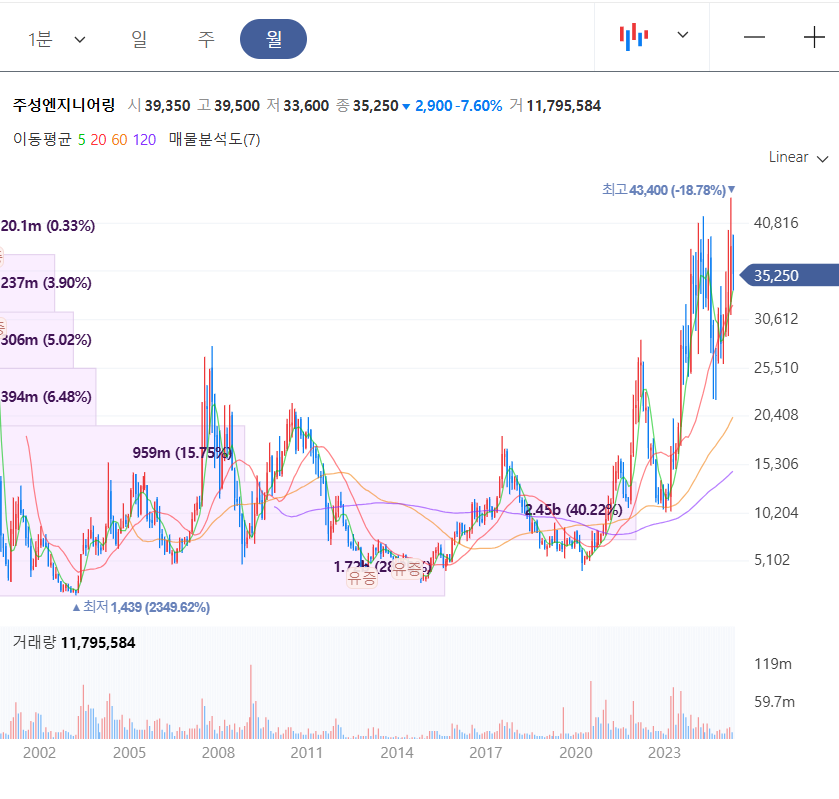The height and width of the screenshot is (799, 839).
Task: Click the 119m volume axis label
Action: pos(773,664)
